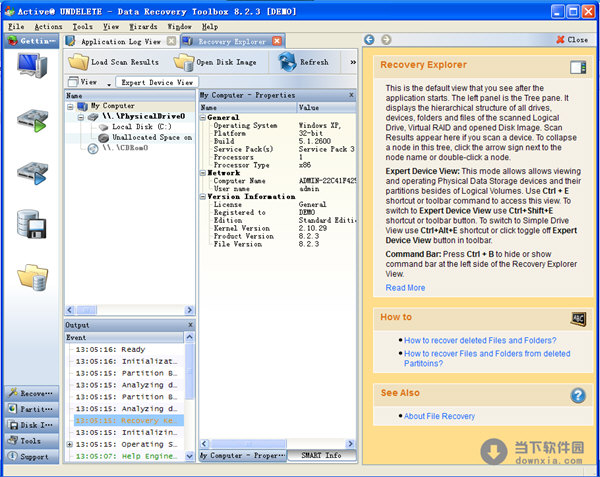Image resolution: width=600 pixels, height=477 pixels.
Task: Open the Disk Image section in command bar
Action: (32, 425)
